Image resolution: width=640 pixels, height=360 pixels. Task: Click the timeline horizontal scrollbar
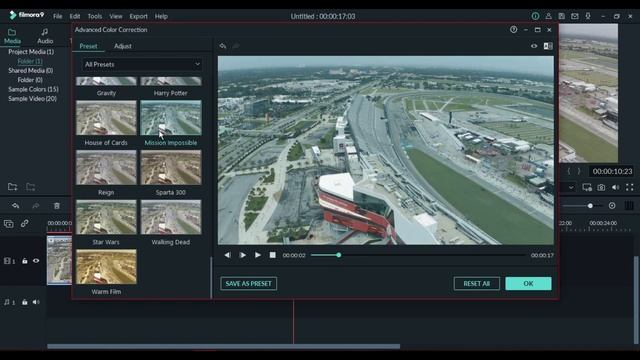pyautogui.click(x=224, y=347)
